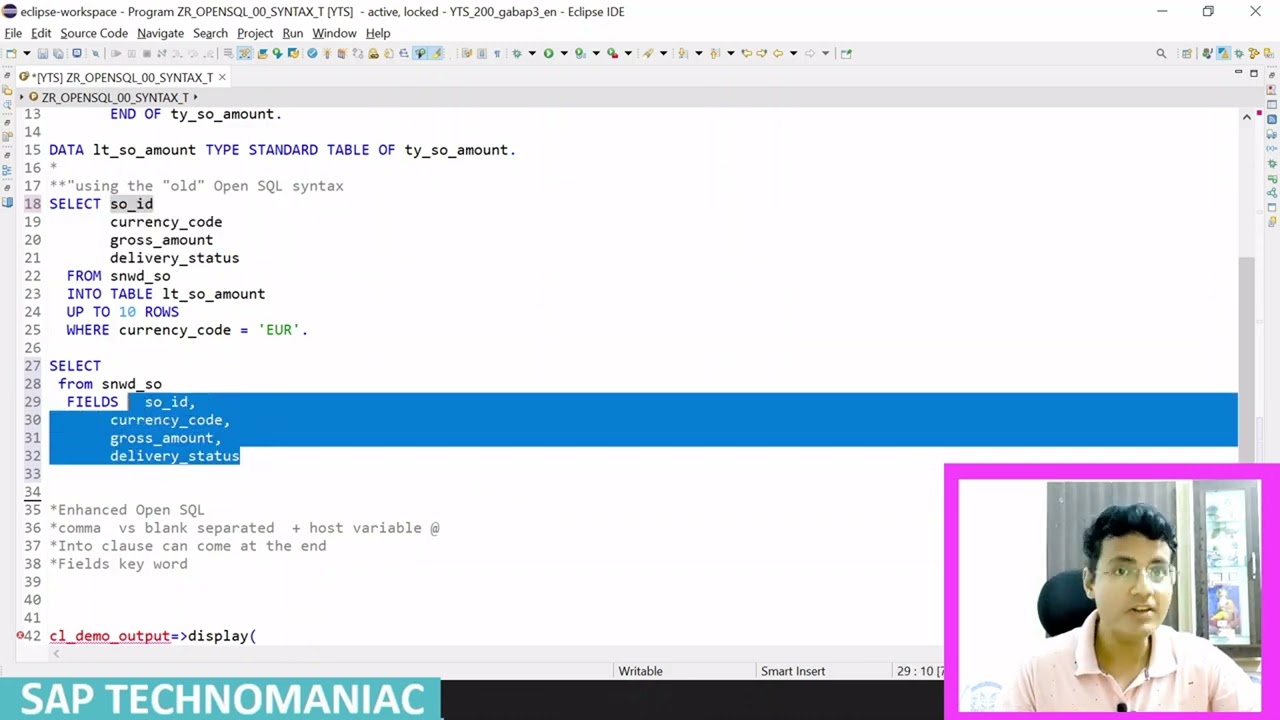Expand the breadcrumb arrow after ZR_OPENSQL_00_SYNTAX_T
Viewport: 1280px width, 720px height.
click(195, 97)
